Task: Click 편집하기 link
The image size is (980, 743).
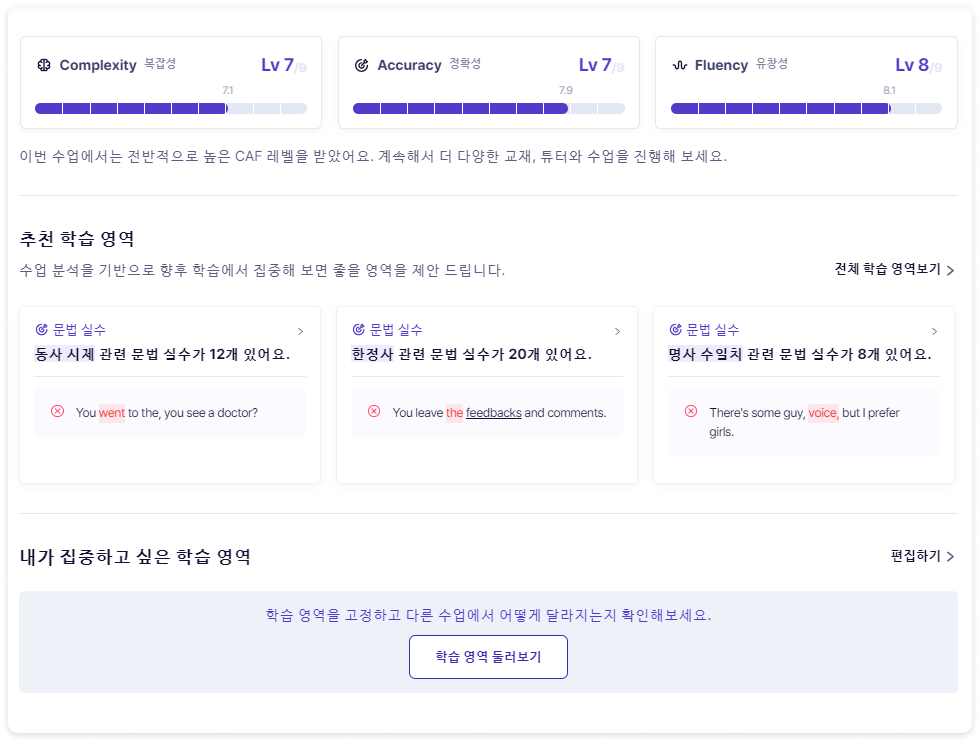Action: tap(922, 556)
